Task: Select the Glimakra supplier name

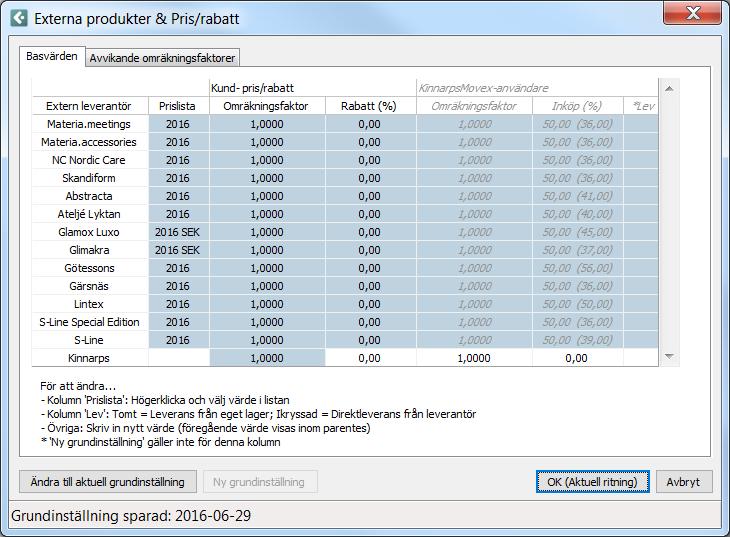Action: (x=89, y=250)
